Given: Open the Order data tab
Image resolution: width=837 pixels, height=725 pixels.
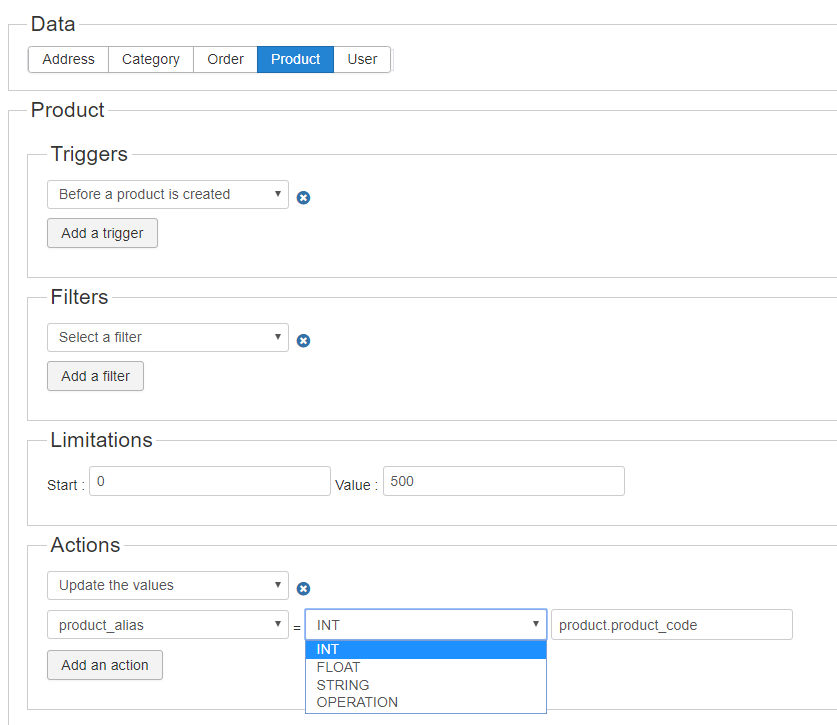Looking at the screenshot, I should (225, 59).
